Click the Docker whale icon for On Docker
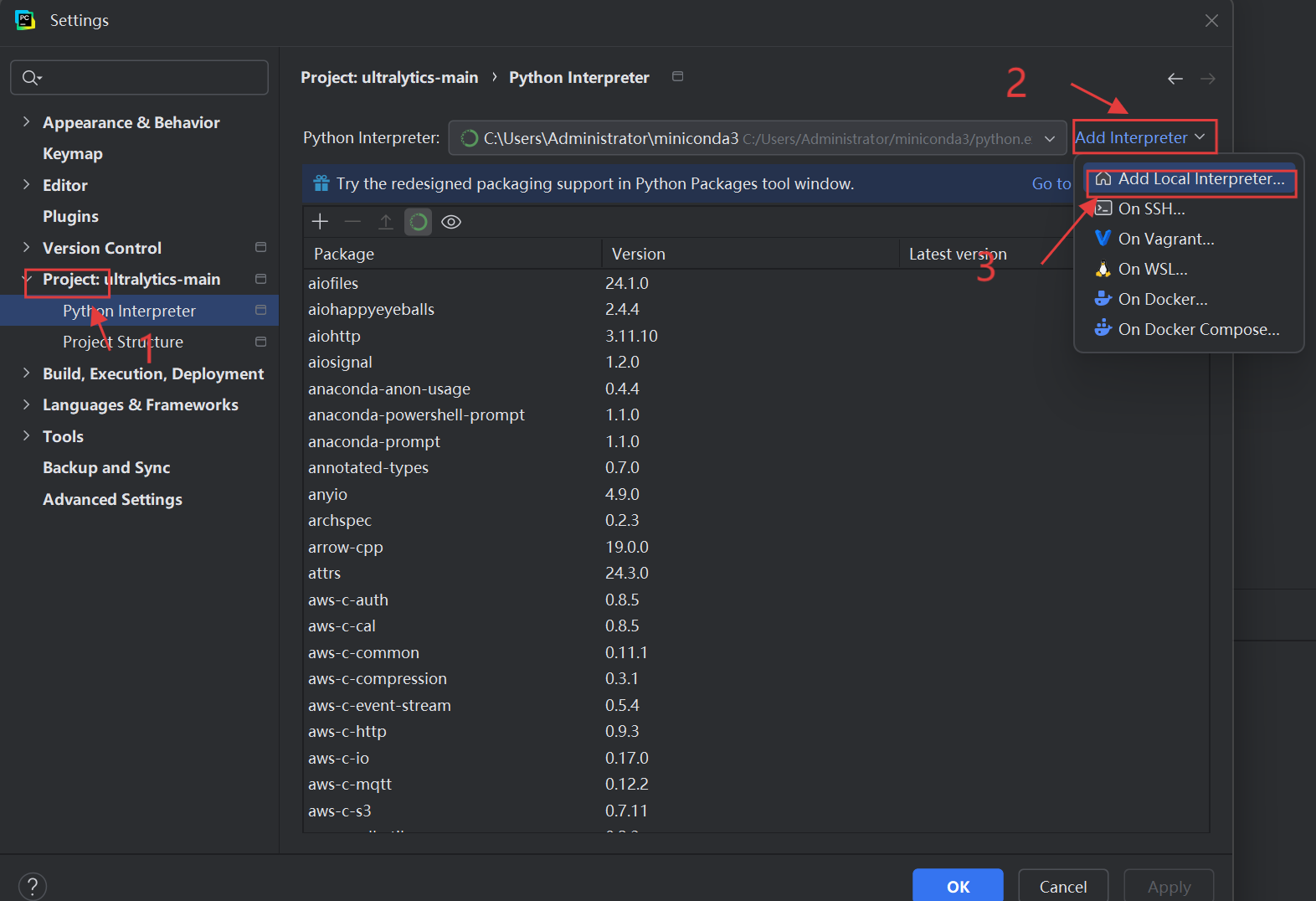The width and height of the screenshot is (1316, 901). [x=1103, y=299]
